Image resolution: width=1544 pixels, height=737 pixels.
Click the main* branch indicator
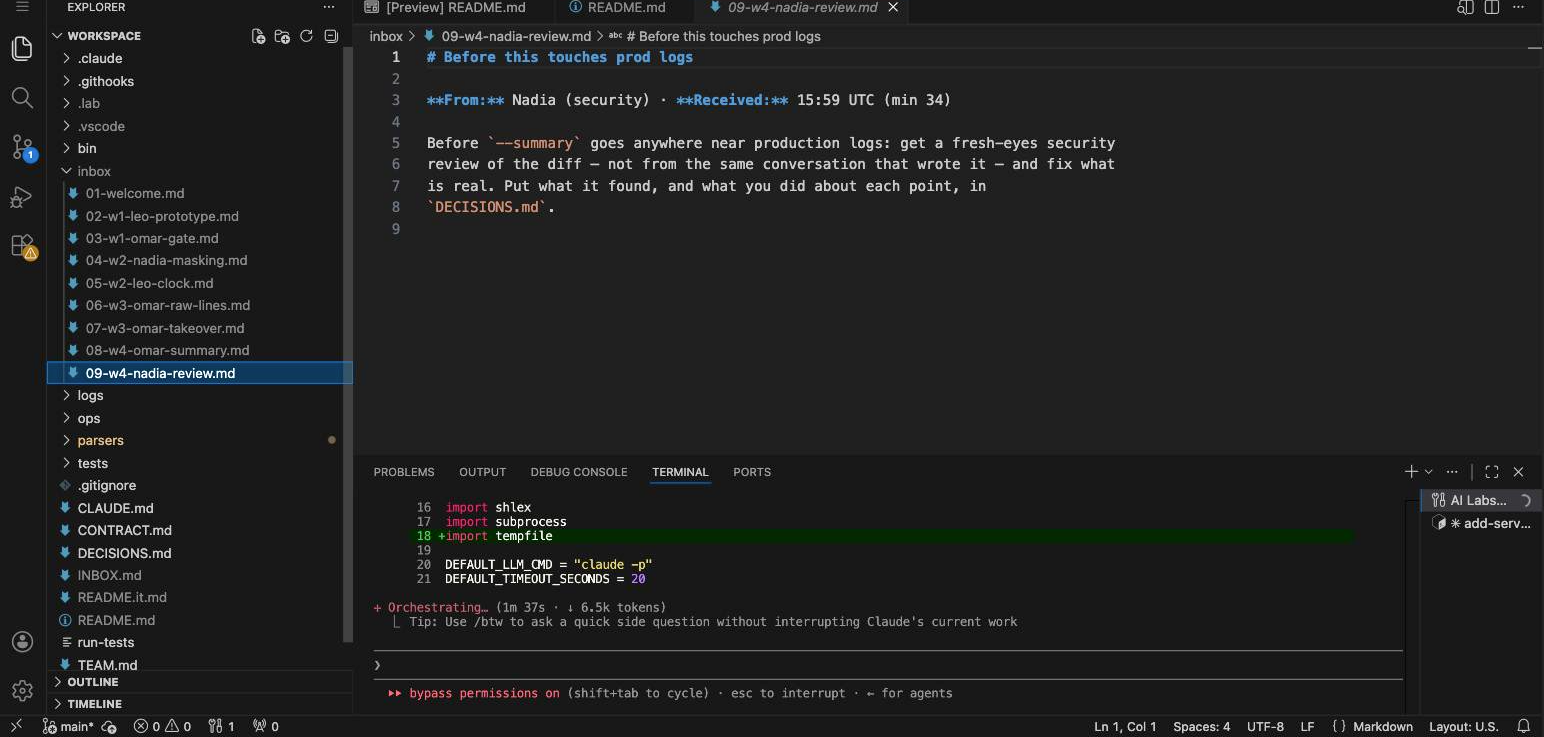68,727
